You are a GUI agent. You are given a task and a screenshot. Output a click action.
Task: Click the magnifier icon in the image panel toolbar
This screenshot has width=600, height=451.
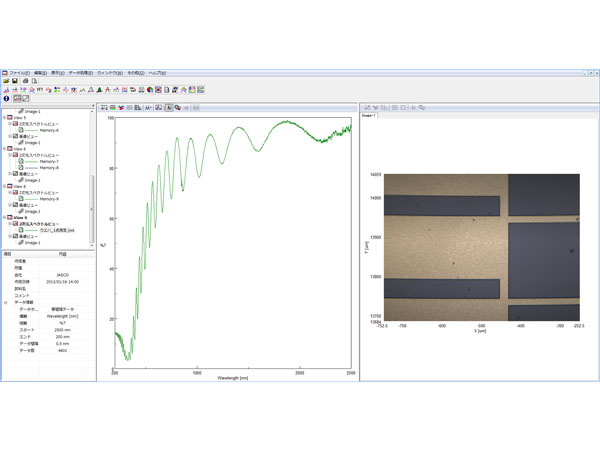[422, 108]
